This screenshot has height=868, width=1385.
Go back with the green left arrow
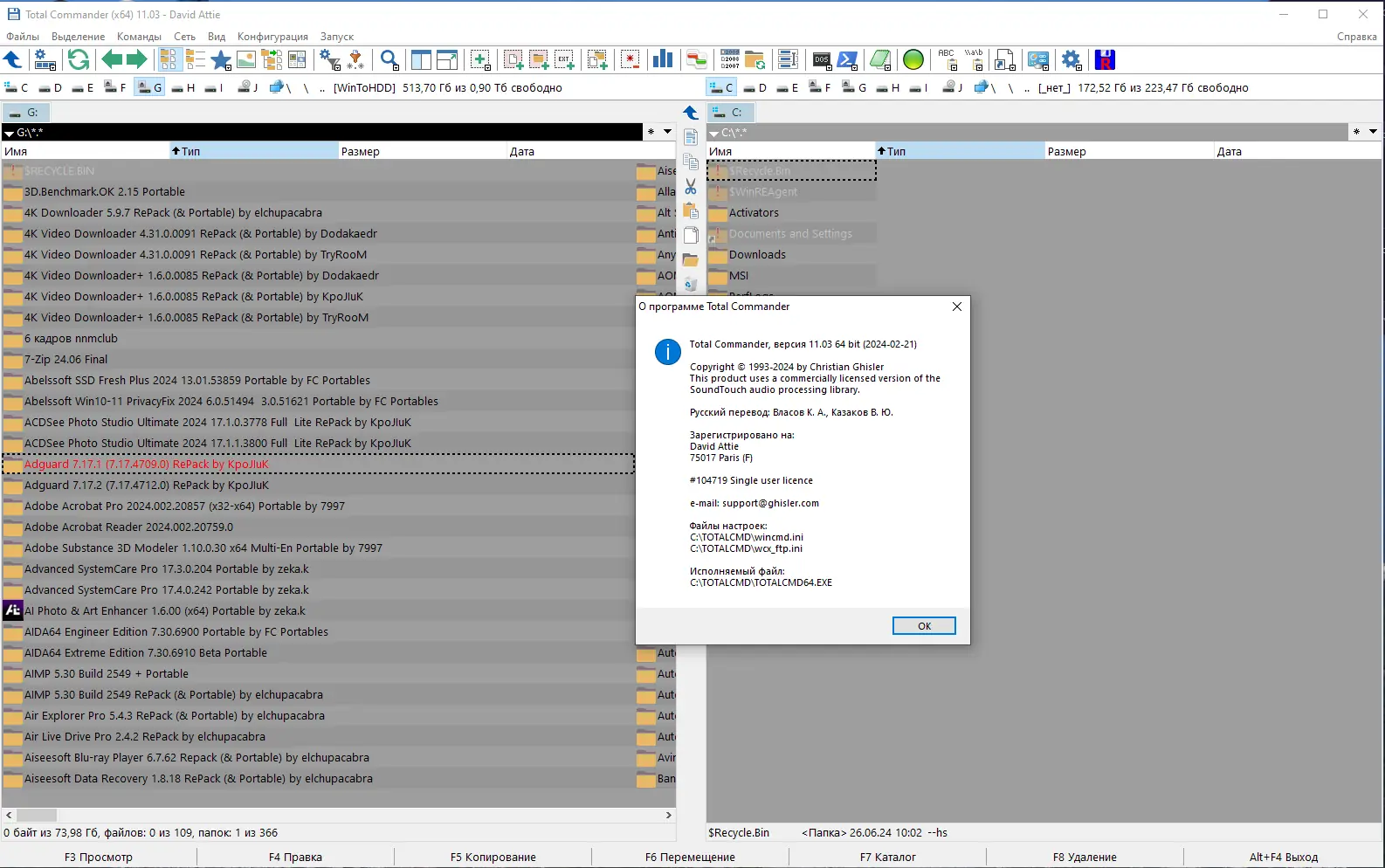[x=112, y=59]
